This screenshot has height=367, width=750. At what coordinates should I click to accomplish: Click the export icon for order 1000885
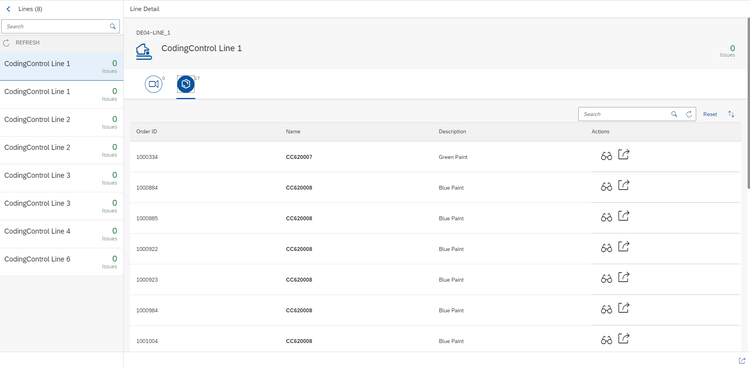(623, 216)
